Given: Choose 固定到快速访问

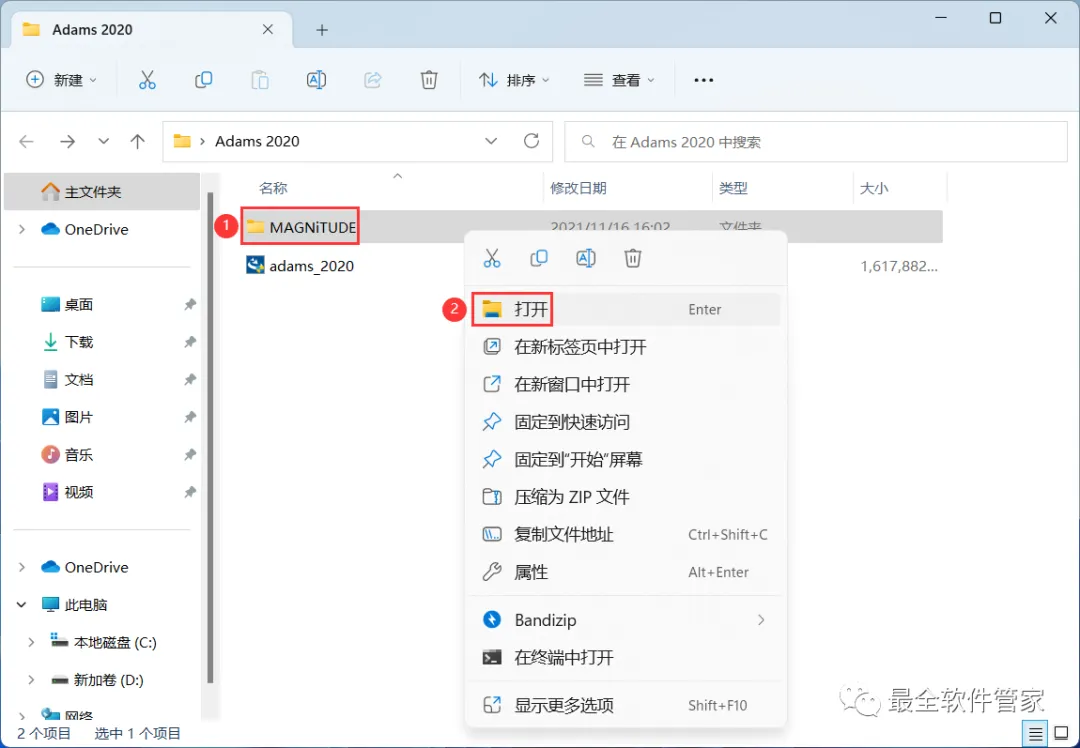Looking at the screenshot, I should pos(625,422).
